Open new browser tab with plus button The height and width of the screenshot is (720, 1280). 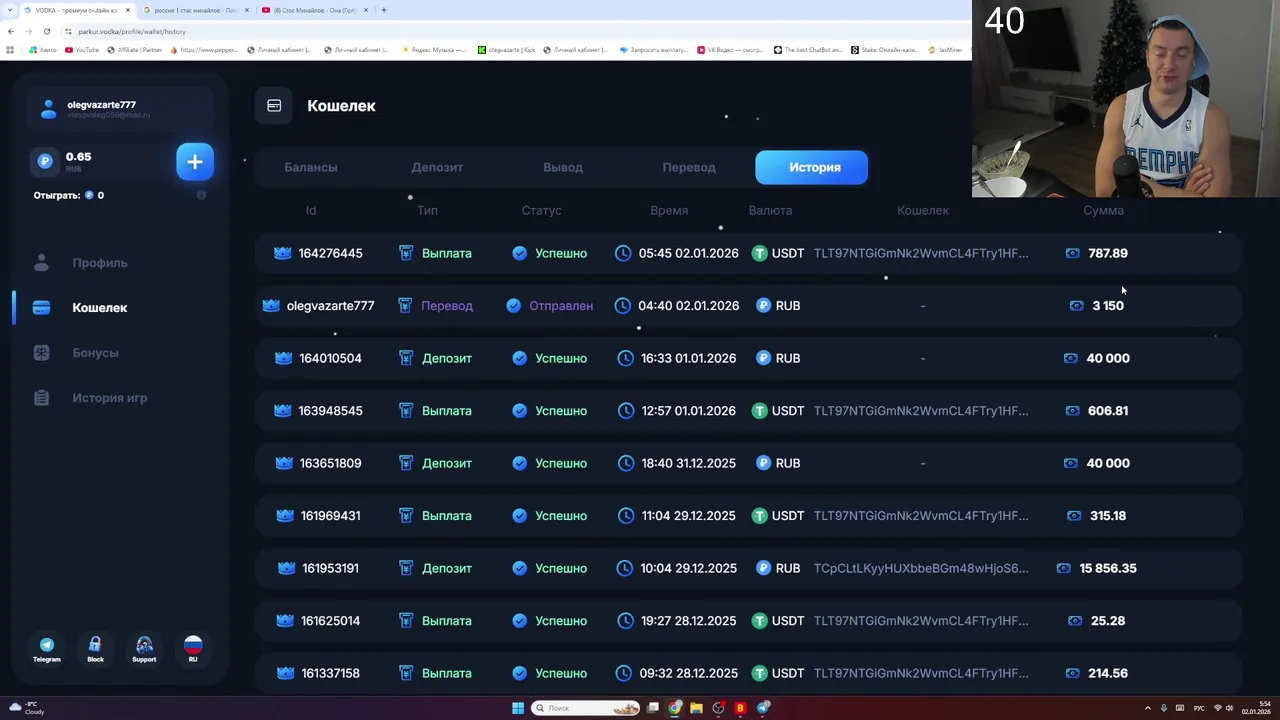pos(384,10)
